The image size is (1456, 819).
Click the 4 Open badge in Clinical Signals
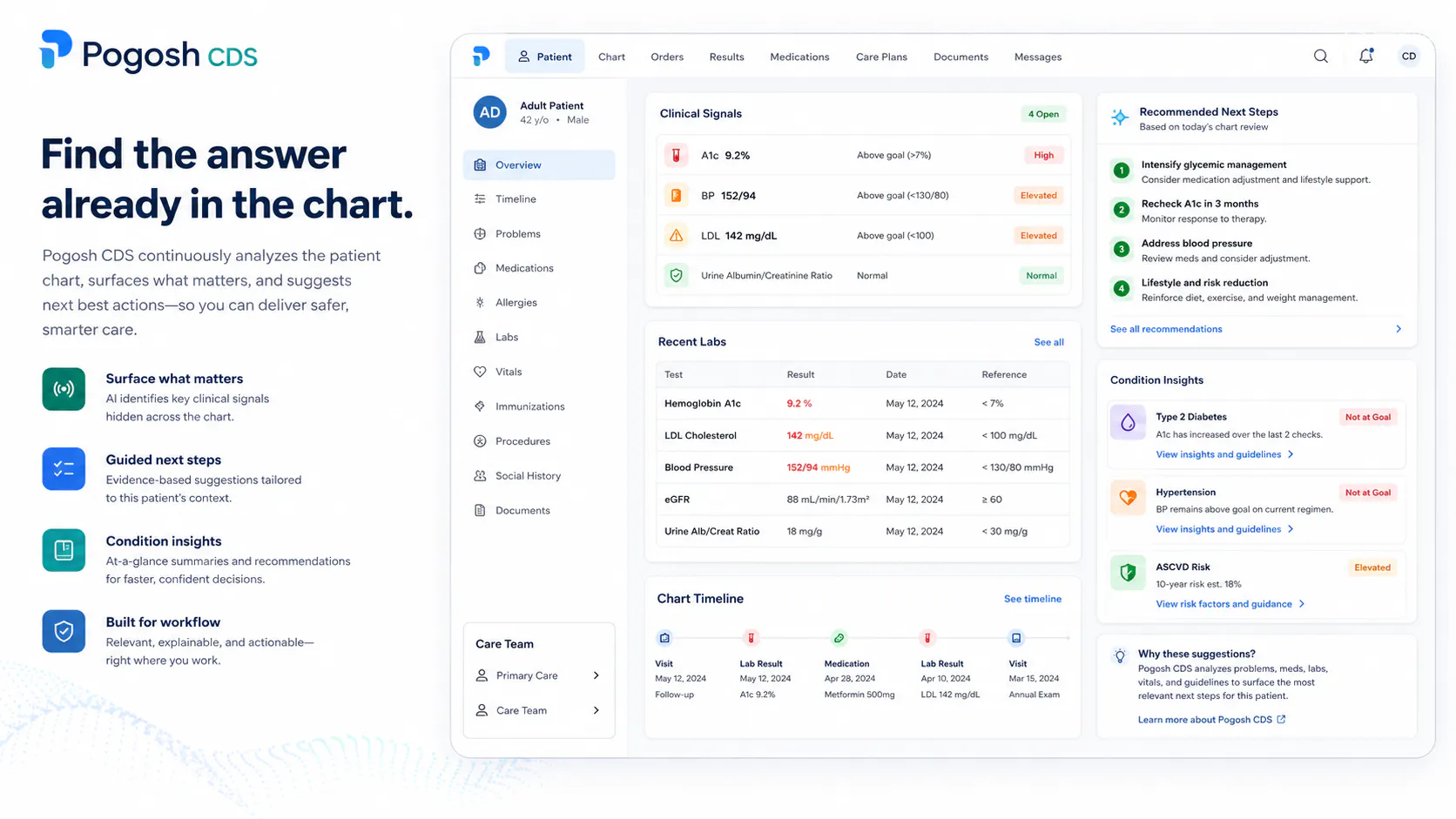pos(1043,114)
